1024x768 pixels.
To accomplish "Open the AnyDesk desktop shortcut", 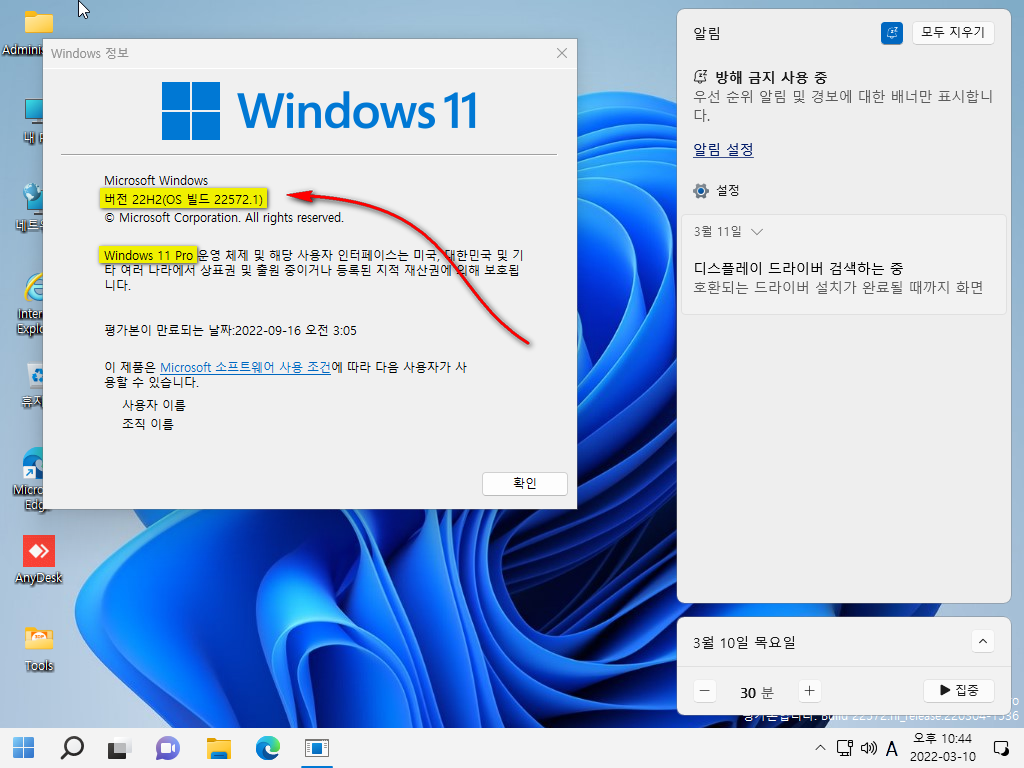I will coord(39,560).
